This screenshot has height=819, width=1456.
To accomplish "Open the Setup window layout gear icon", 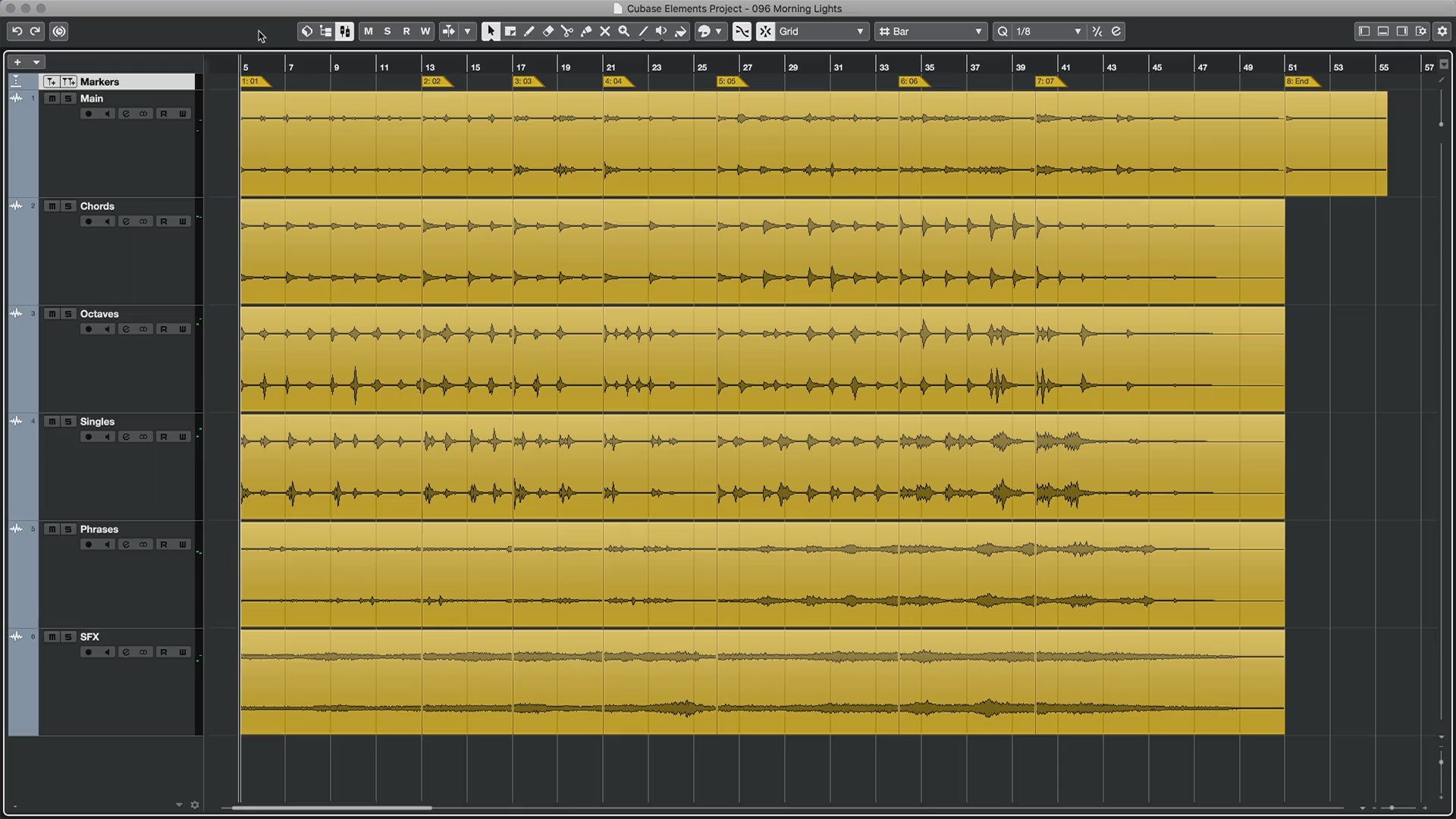I will (1421, 31).
